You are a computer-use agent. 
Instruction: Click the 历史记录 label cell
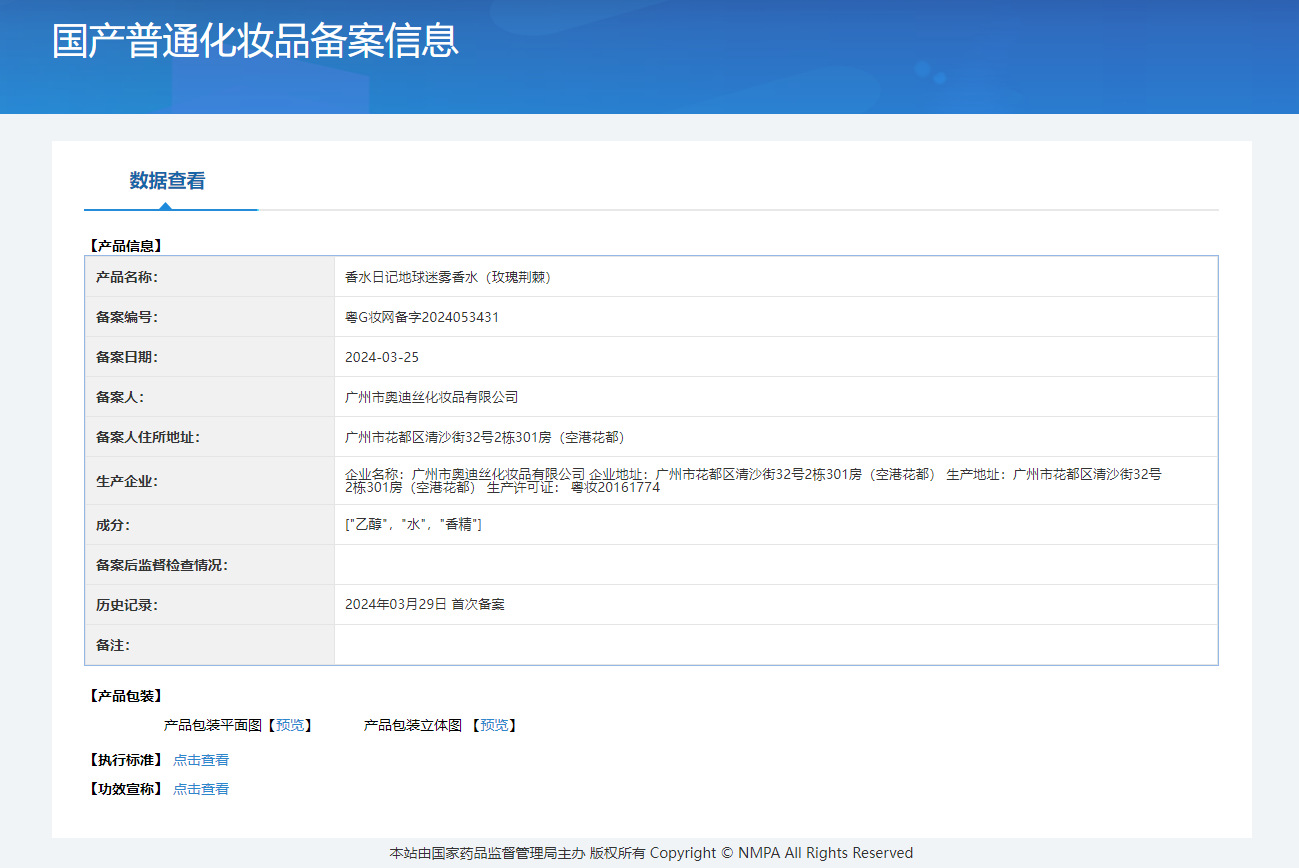tap(210, 605)
